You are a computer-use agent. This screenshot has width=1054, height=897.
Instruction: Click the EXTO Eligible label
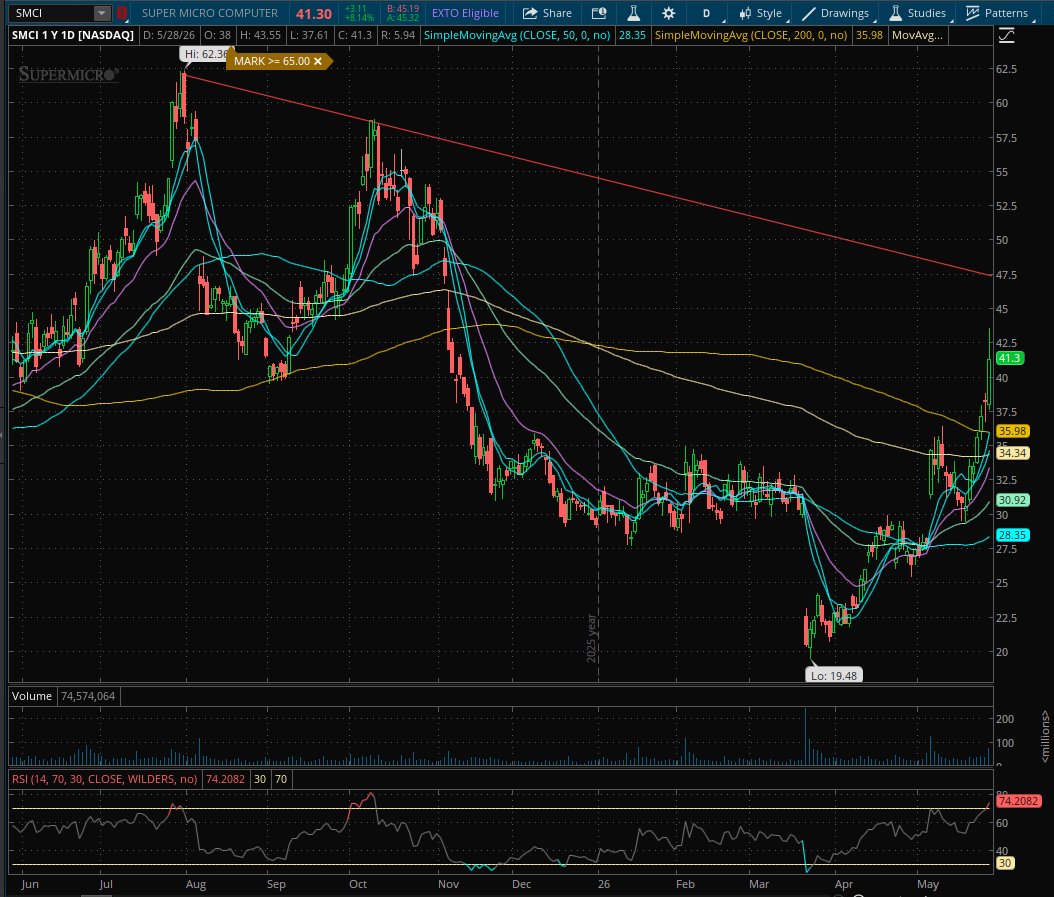[465, 13]
